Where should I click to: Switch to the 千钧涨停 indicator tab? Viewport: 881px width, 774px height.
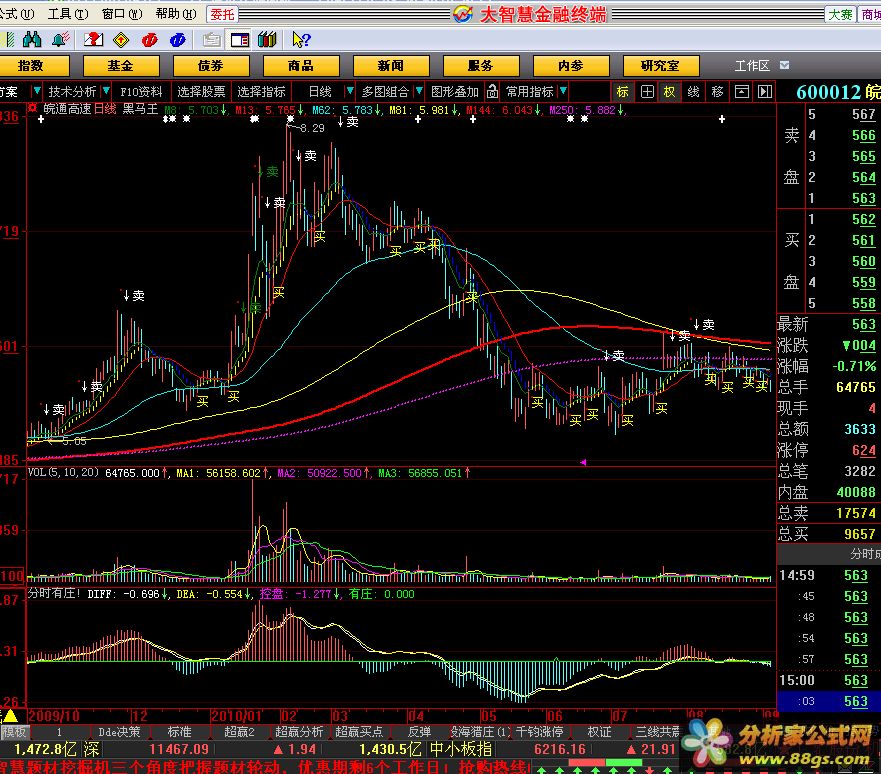pos(539,732)
